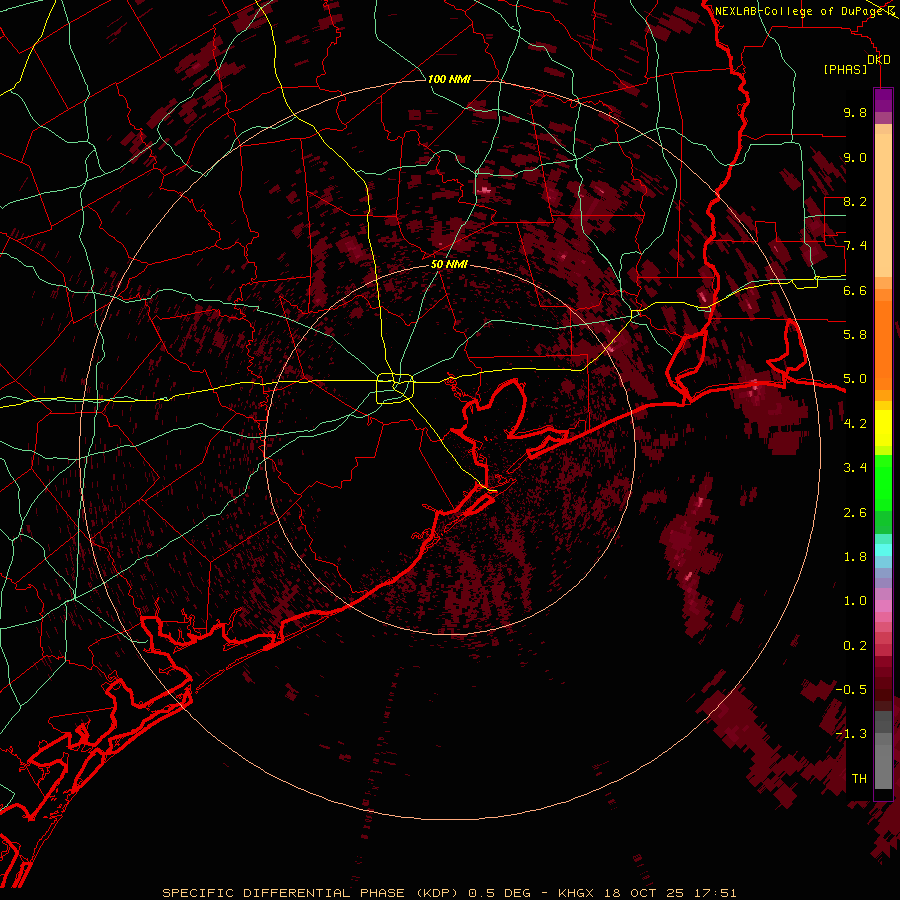Click the "[PHAS]" legend unit label
900x900 pixels.
[x=845, y=69]
